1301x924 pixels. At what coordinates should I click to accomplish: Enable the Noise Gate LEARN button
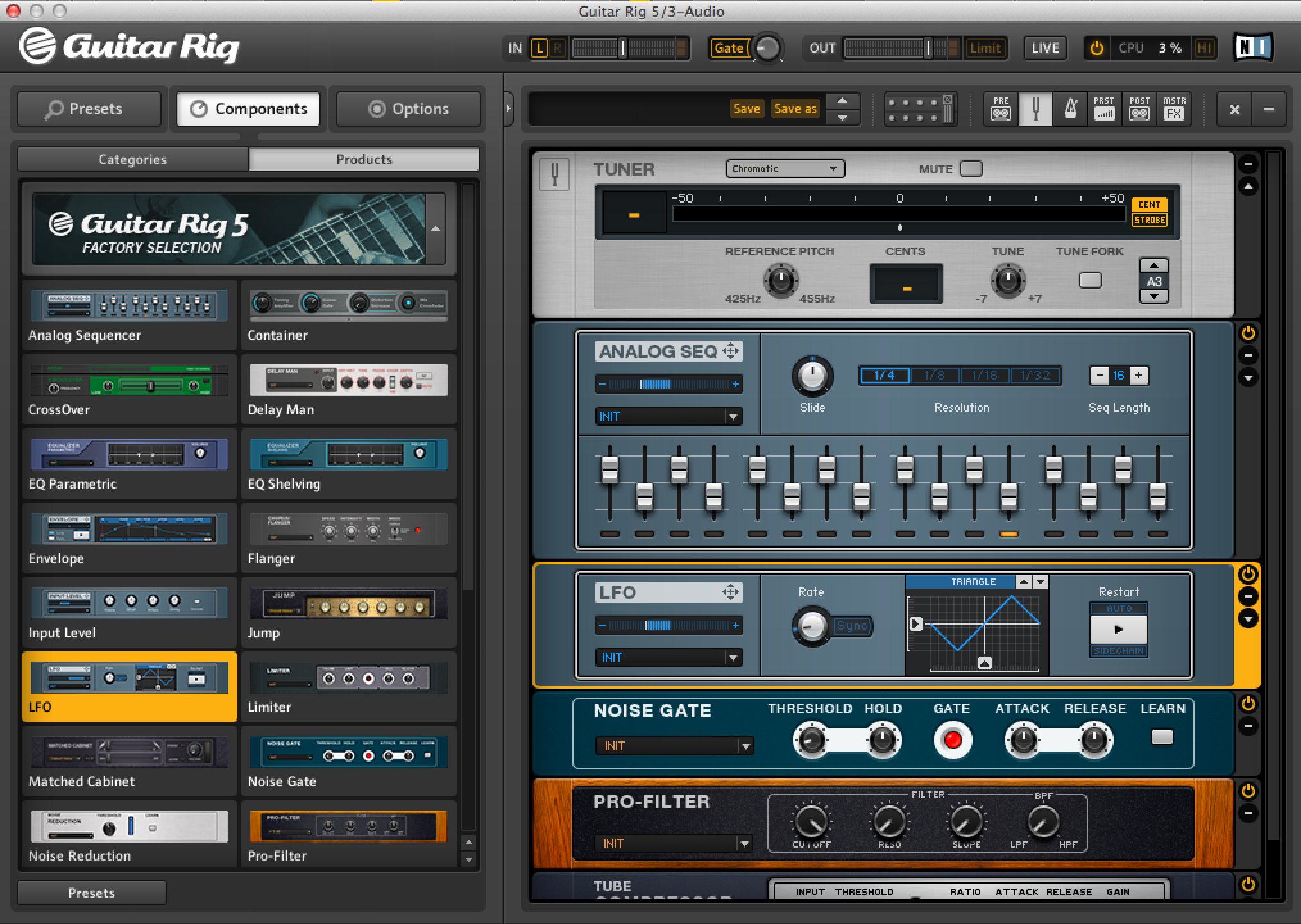click(1162, 737)
